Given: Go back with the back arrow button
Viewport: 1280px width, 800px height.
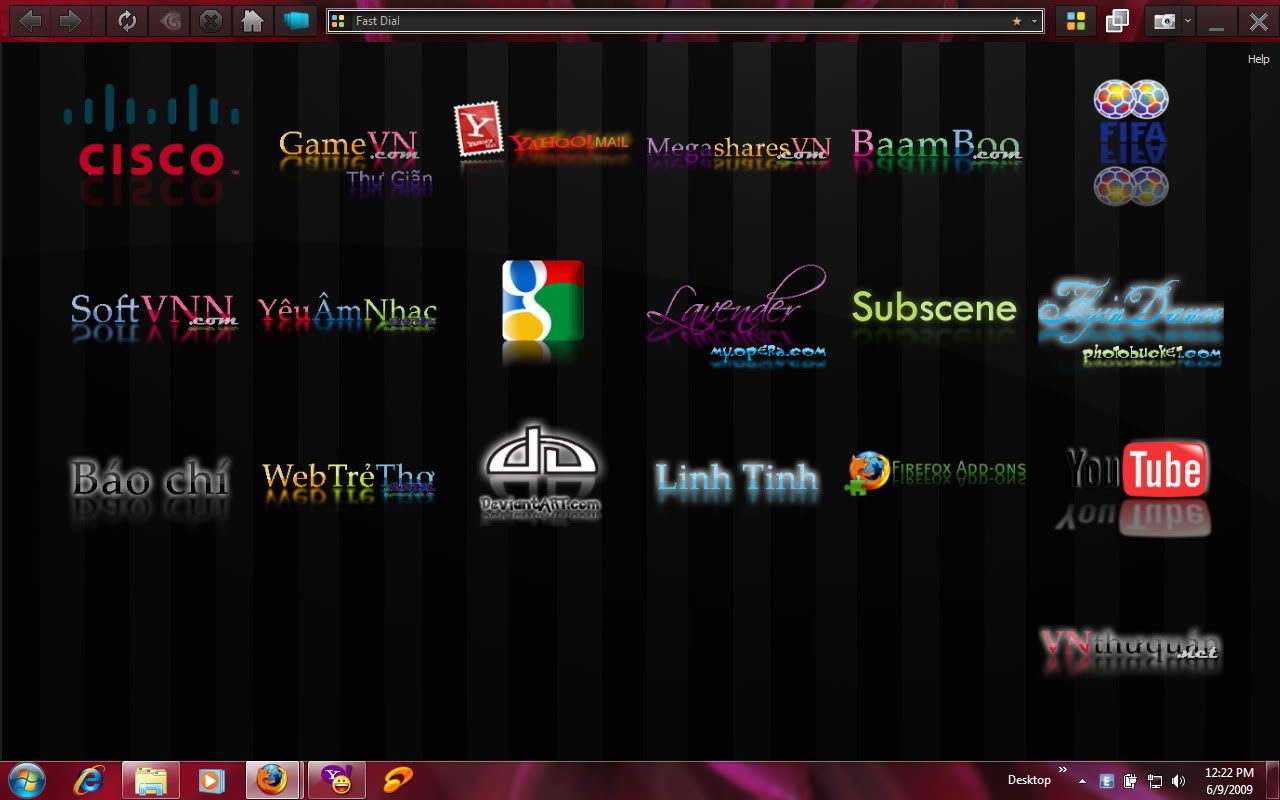Looking at the screenshot, I should coord(30,20).
